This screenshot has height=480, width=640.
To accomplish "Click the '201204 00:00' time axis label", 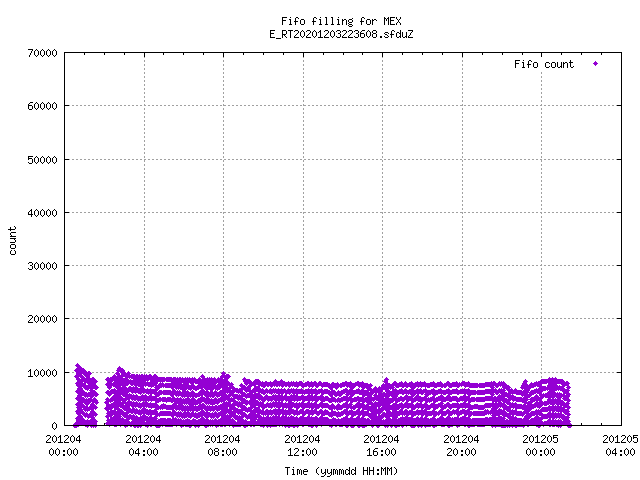I will click(x=63, y=445).
